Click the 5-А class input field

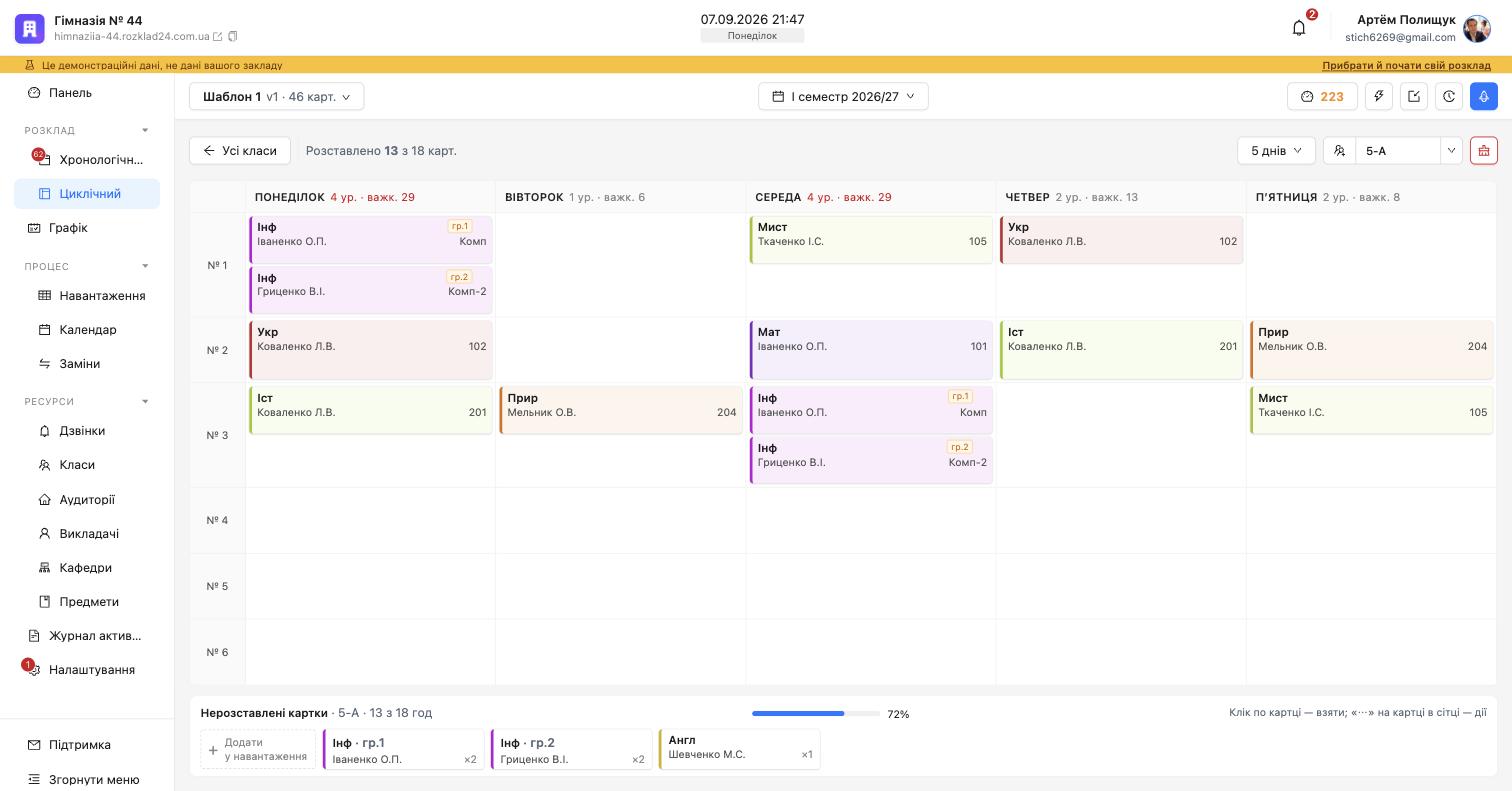tap(1398, 151)
